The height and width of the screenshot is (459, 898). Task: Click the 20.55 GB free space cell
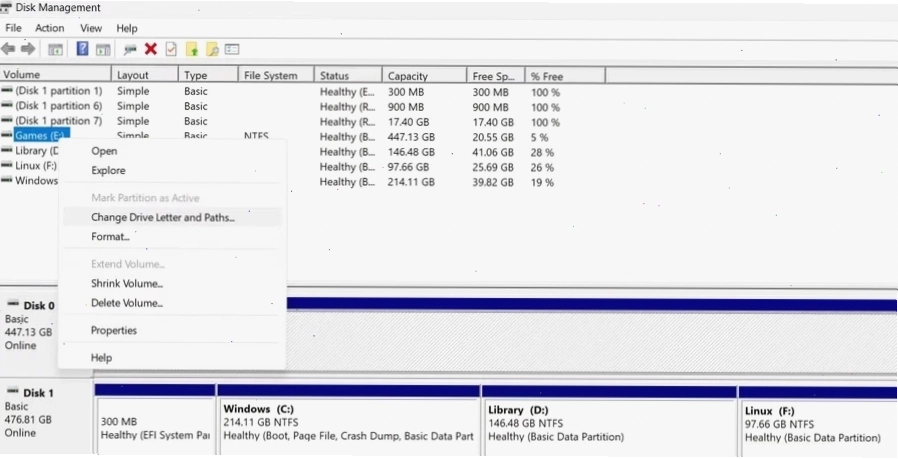(493, 137)
